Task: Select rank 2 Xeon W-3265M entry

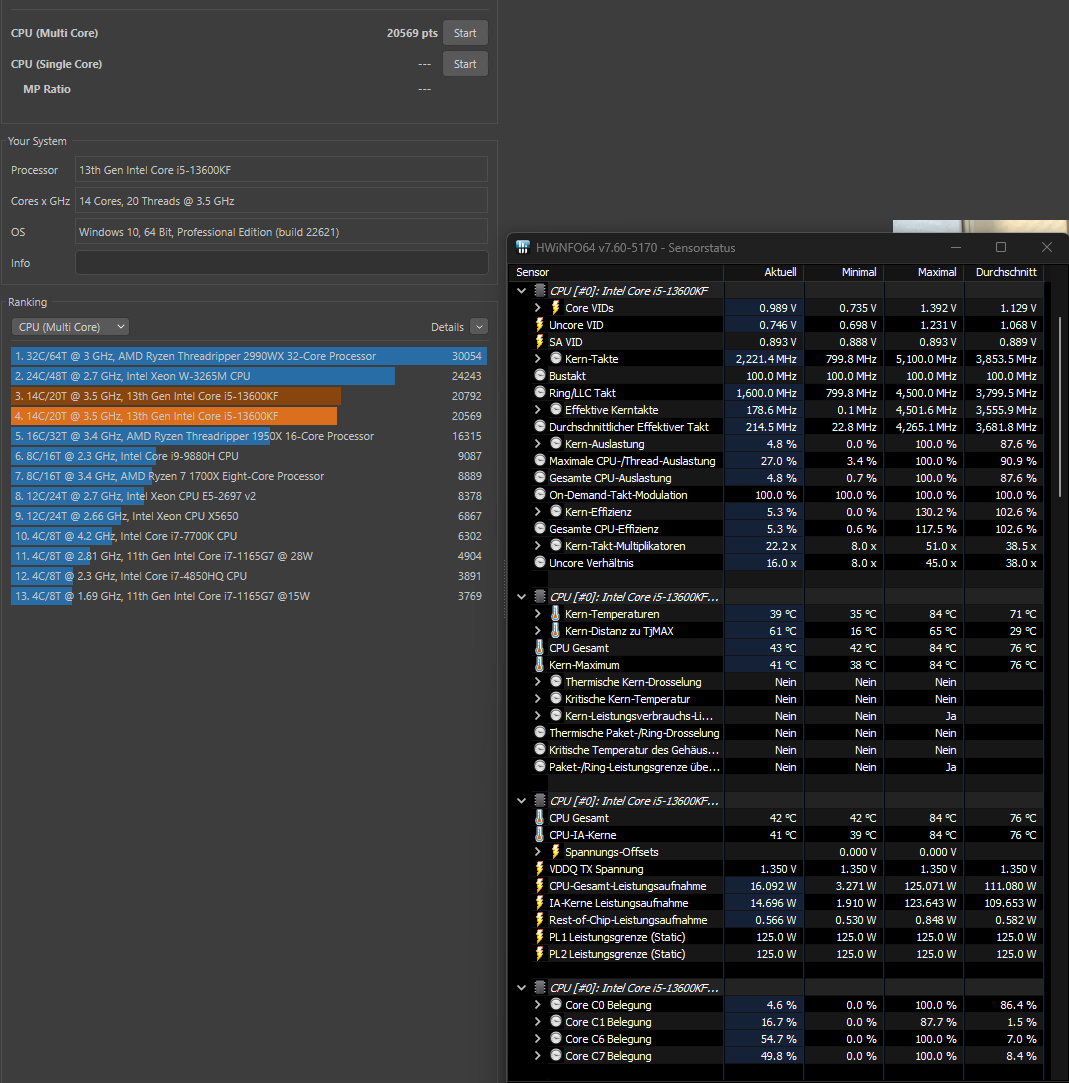Action: pos(249,376)
